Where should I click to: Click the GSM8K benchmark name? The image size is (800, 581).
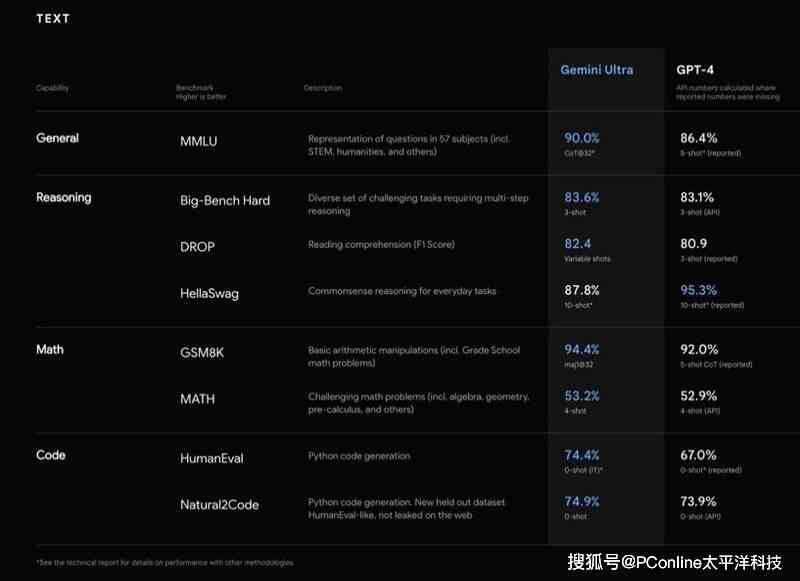(202, 353)
